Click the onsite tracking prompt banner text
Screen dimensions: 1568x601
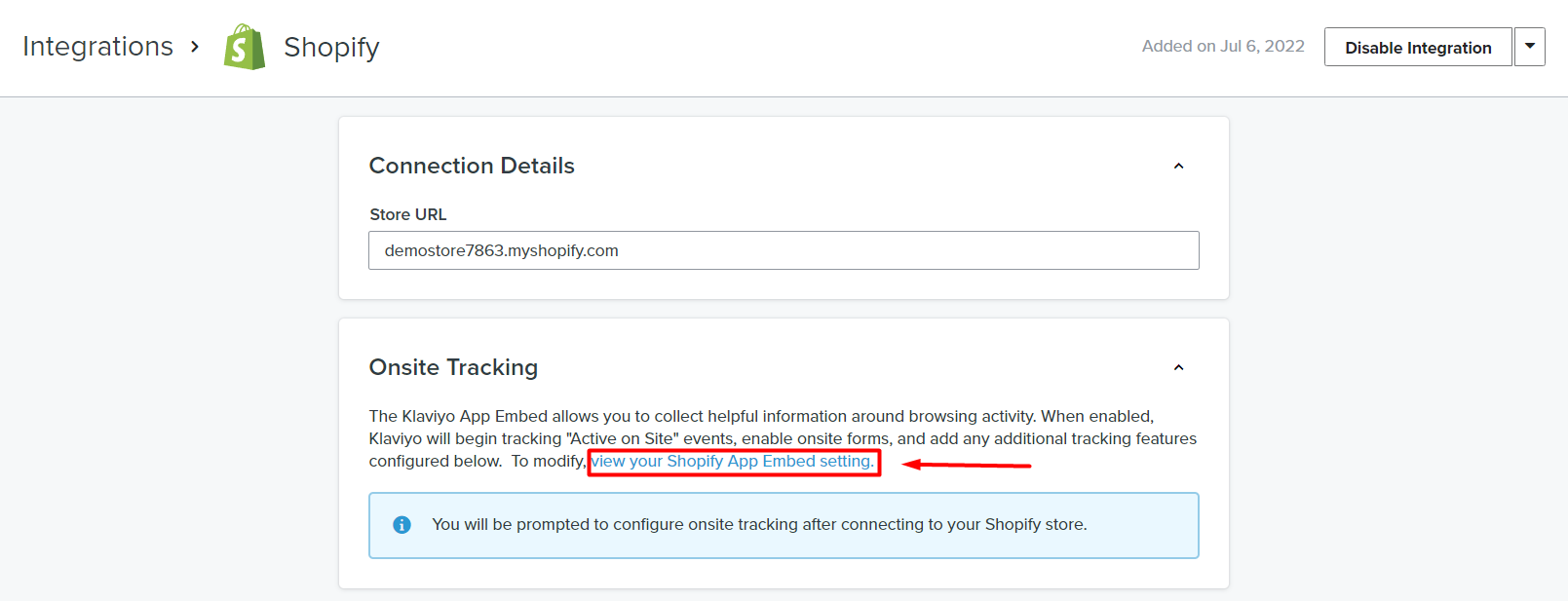pos(759,525)
